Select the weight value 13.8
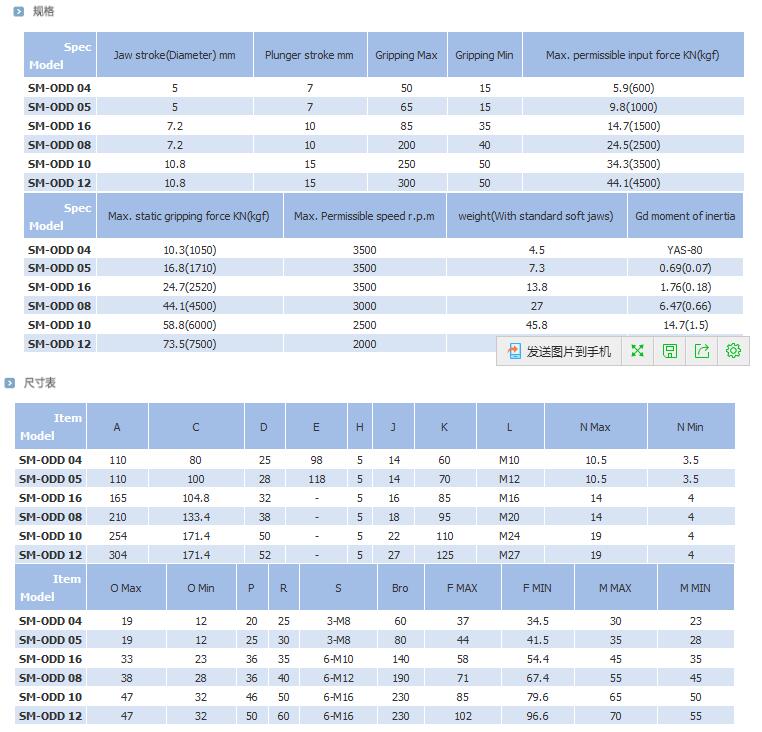 537,287
